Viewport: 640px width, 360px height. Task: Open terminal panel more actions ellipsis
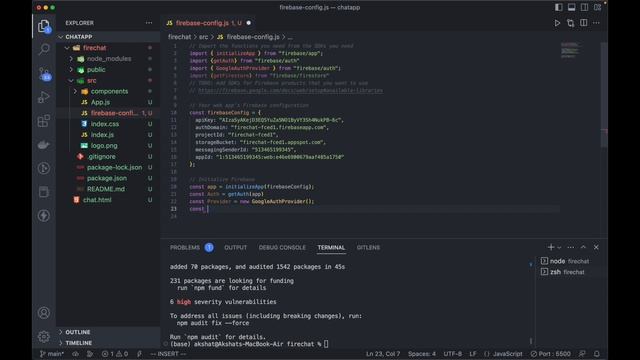(x=571, y=247)
